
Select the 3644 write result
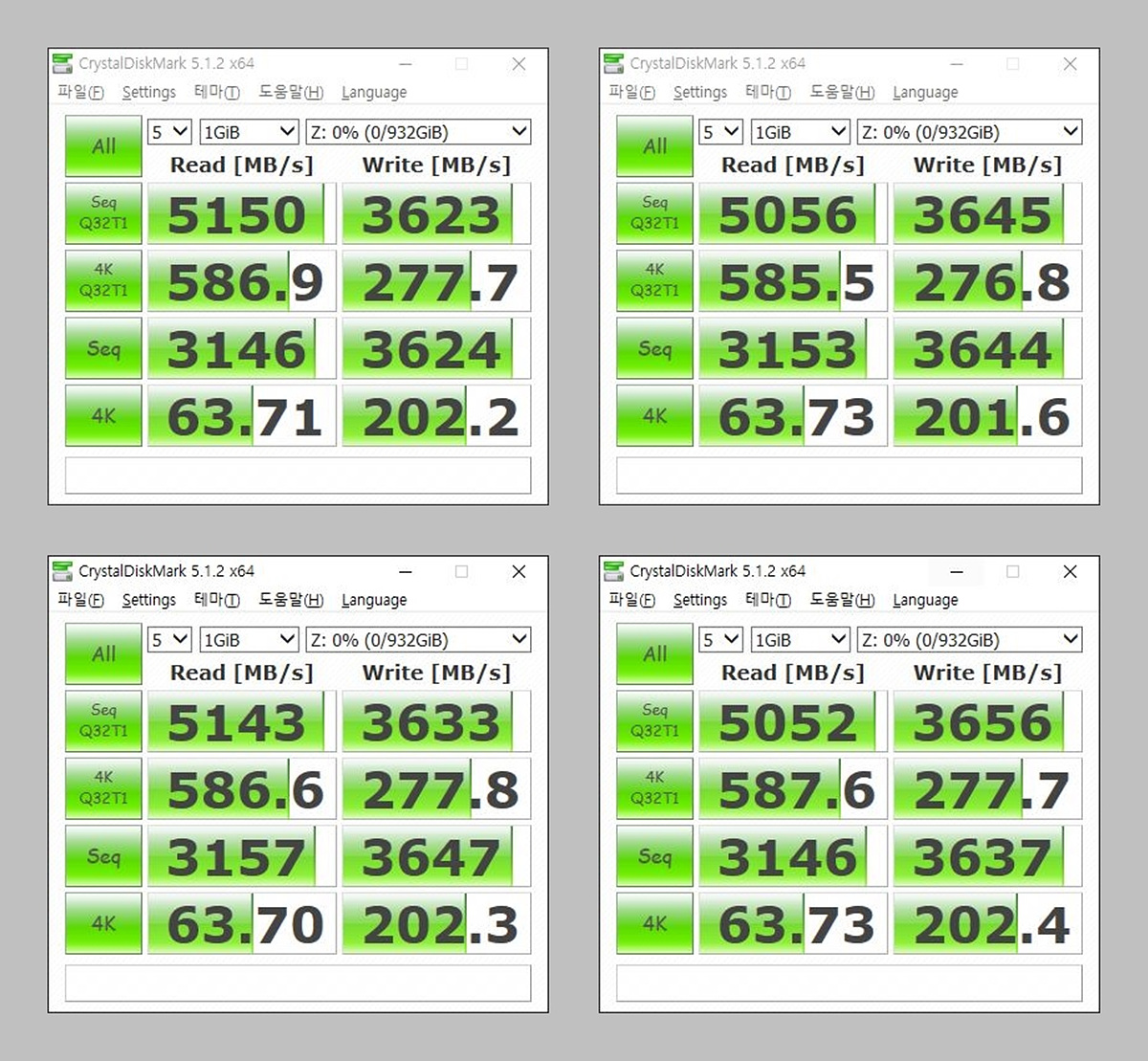[987, 348]
